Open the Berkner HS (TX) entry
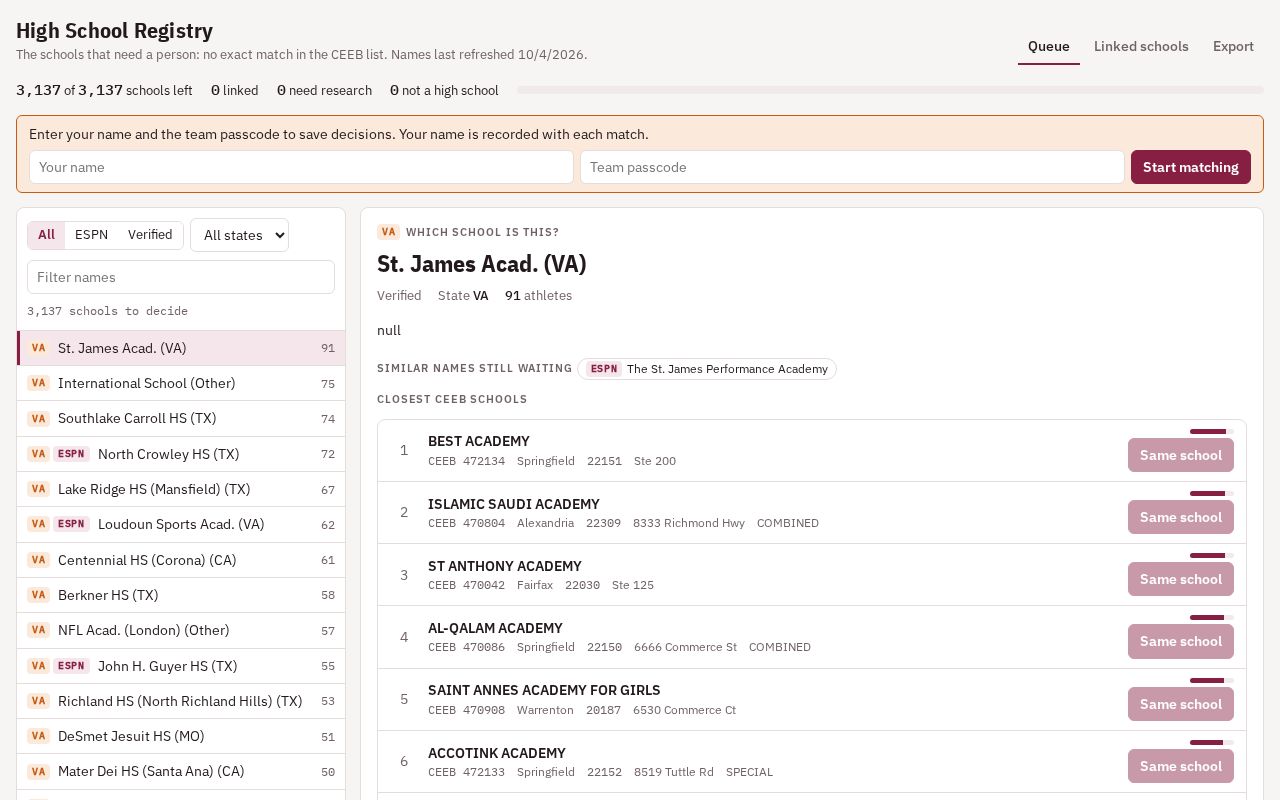The width and height of the screenshot is (1280, 800). point(181,595)
